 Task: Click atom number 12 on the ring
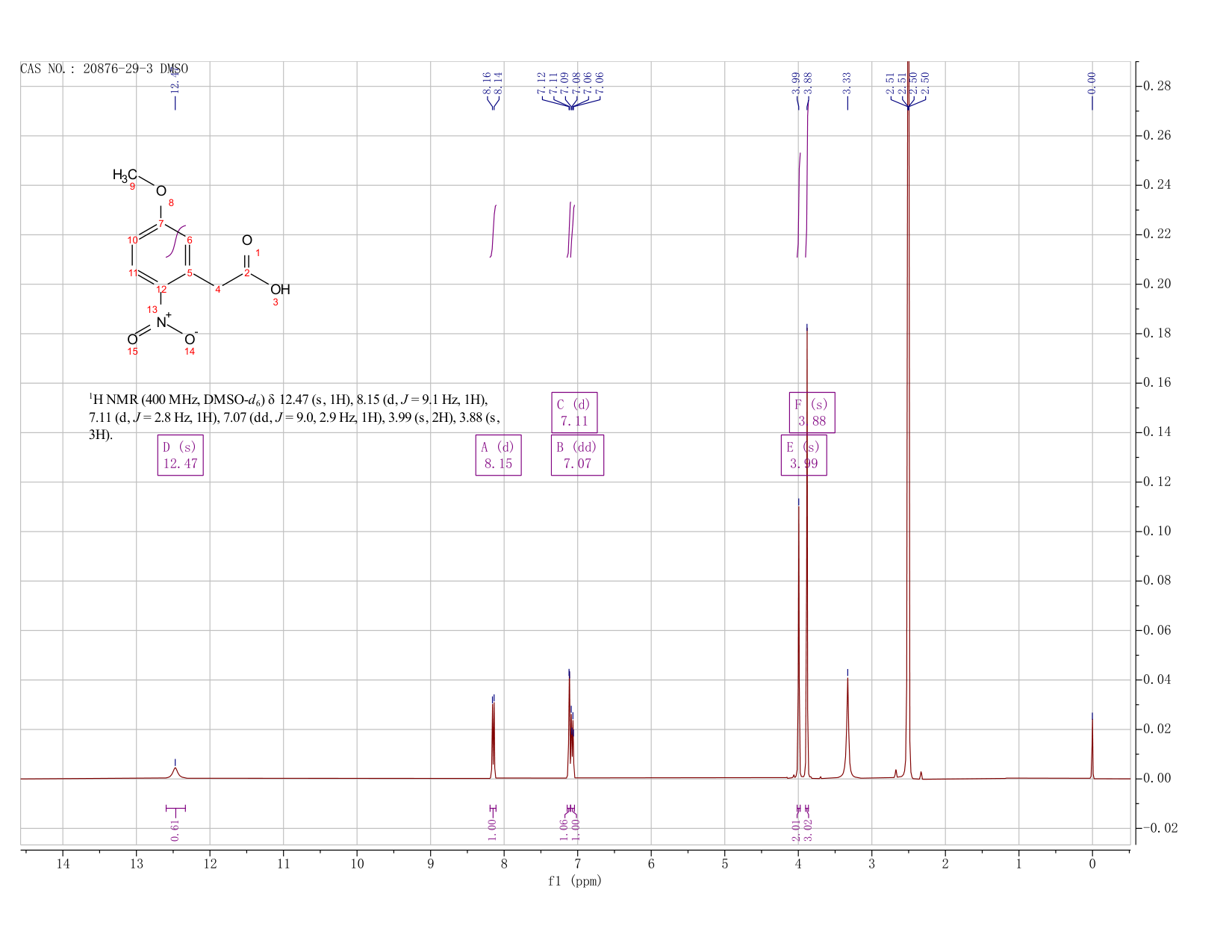[x=161, y=290]
